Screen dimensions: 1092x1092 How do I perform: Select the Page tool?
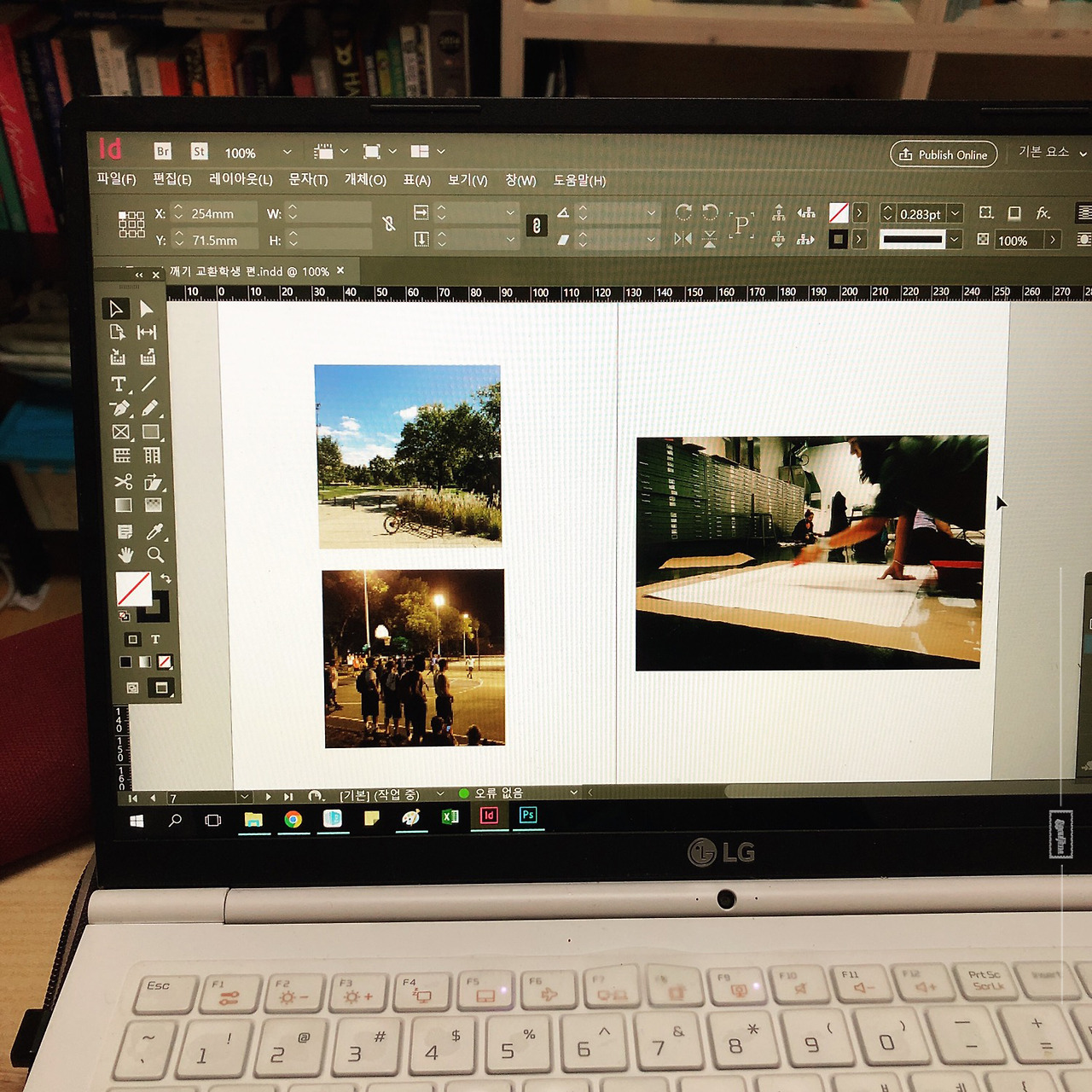click(118, 333)
